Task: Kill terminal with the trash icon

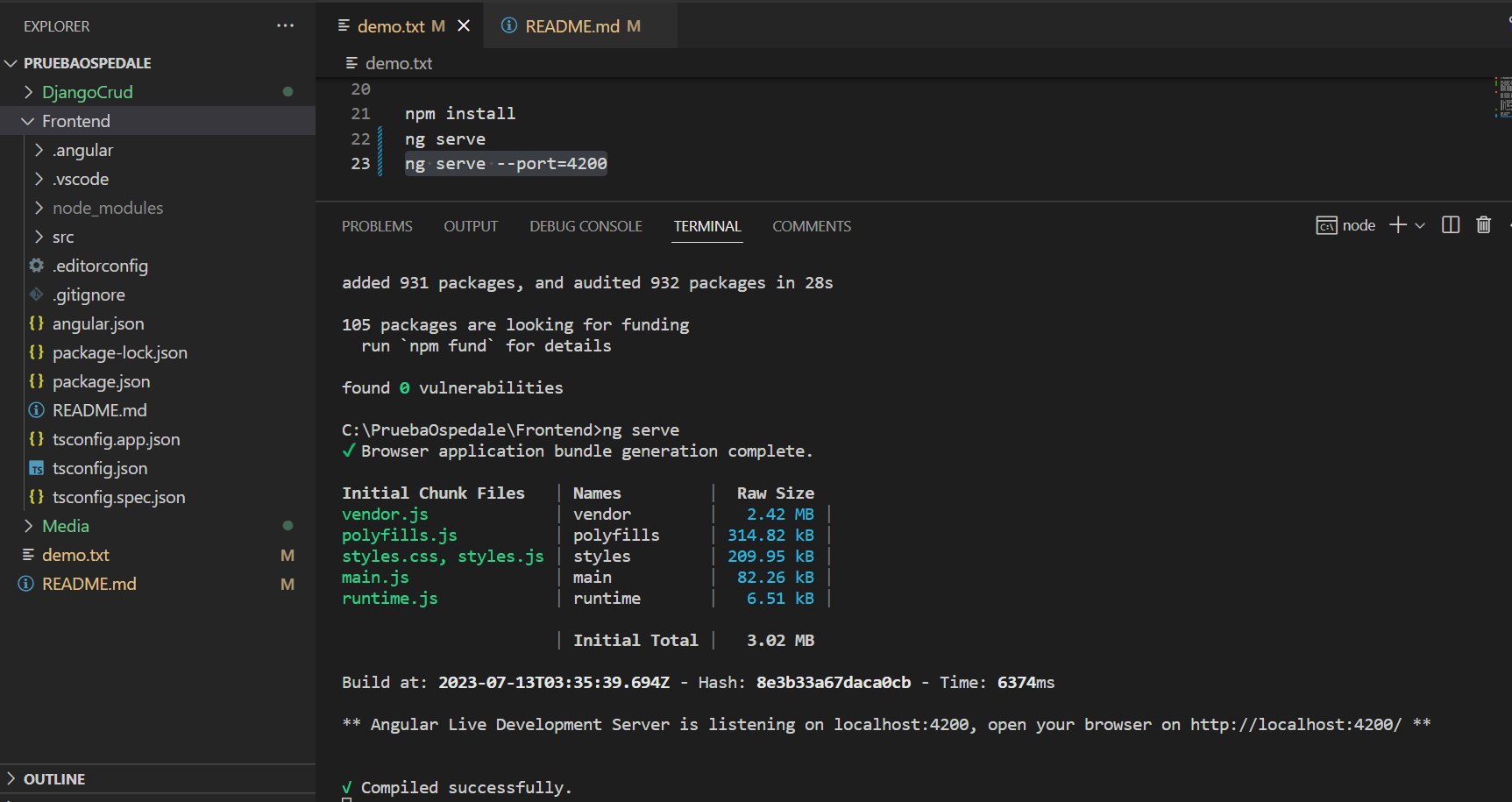Action: pyautogui.click(x=1483, y=225)
